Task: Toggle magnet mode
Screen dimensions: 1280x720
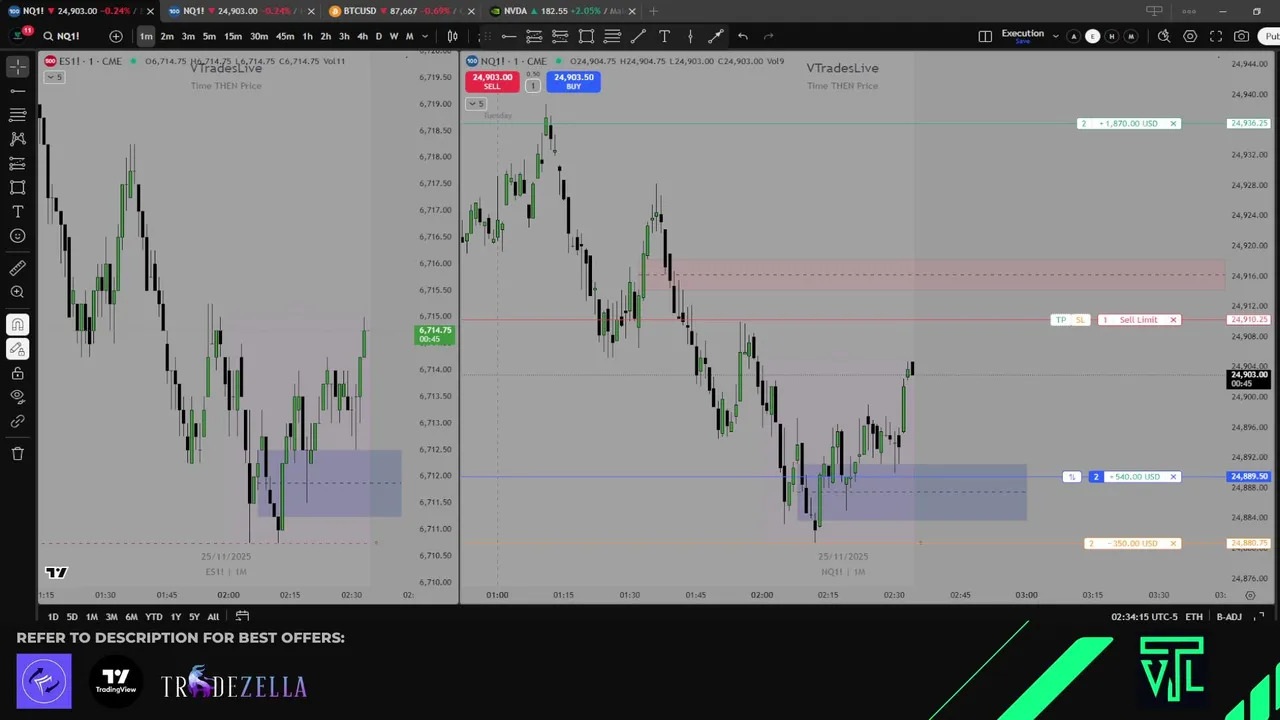Action: click(17, 325)
